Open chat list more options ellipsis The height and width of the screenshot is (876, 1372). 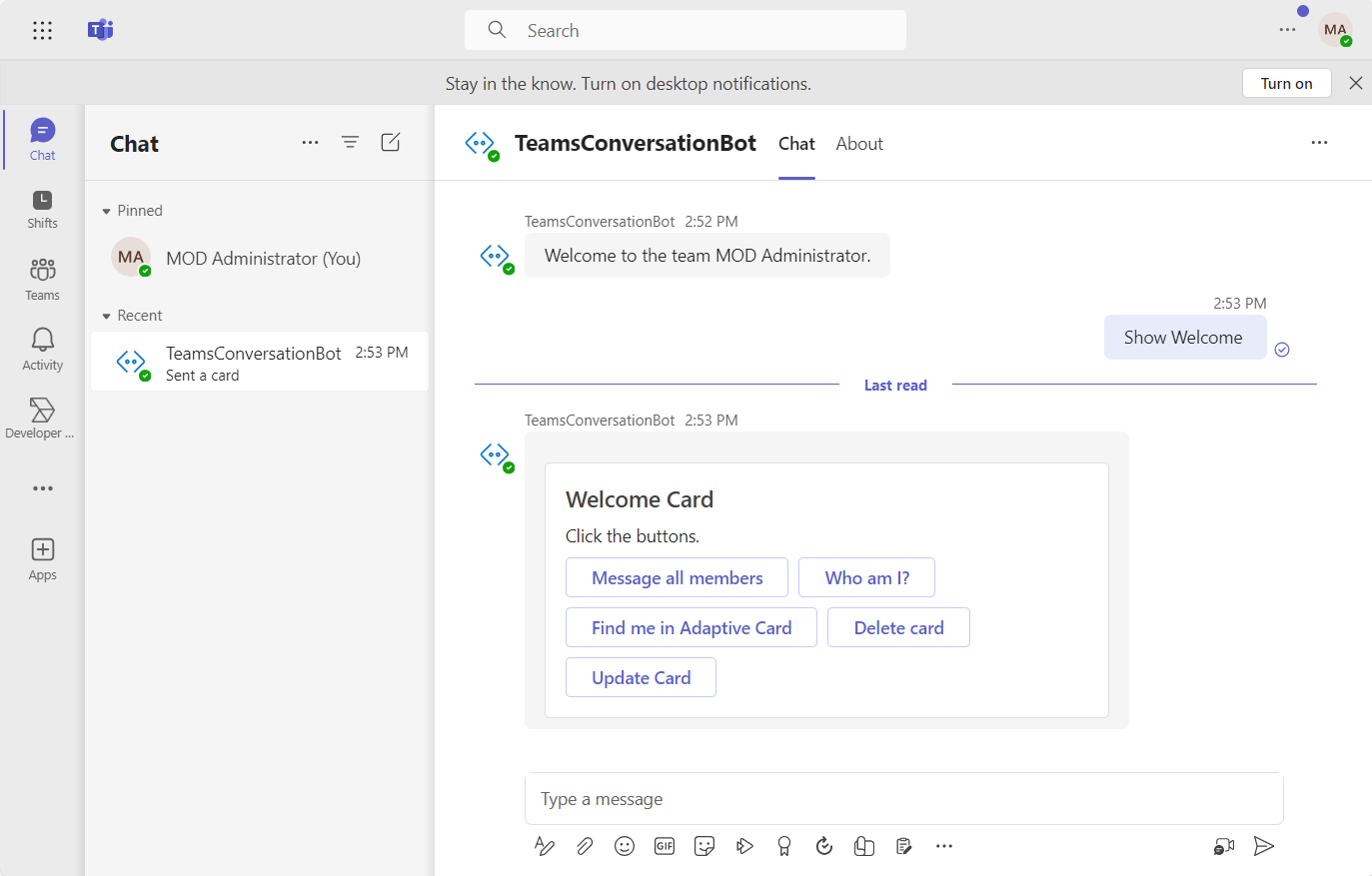pyautogui.click(x=310, y=143)
